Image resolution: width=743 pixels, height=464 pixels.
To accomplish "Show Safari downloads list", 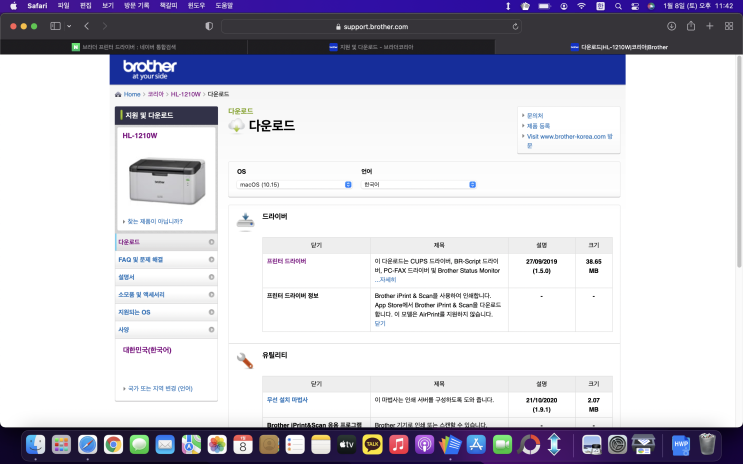I will pos(671,26).
